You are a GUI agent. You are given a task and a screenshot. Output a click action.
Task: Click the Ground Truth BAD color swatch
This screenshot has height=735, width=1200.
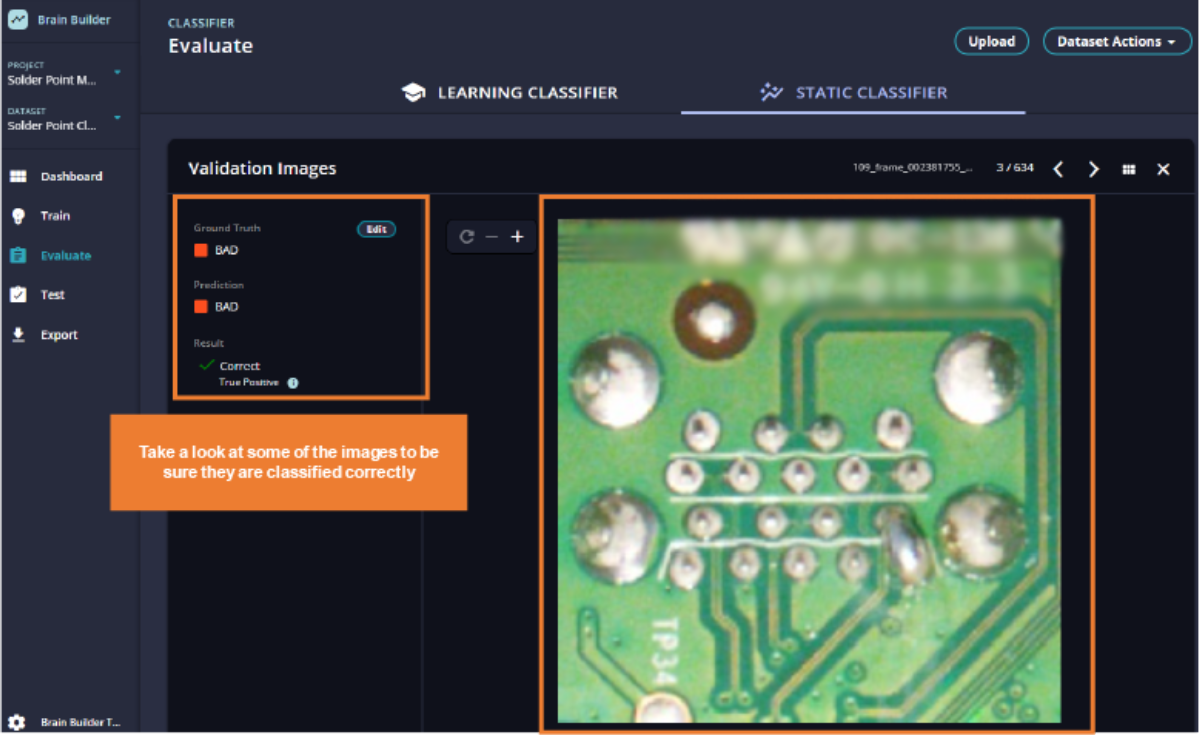(200, 250)
